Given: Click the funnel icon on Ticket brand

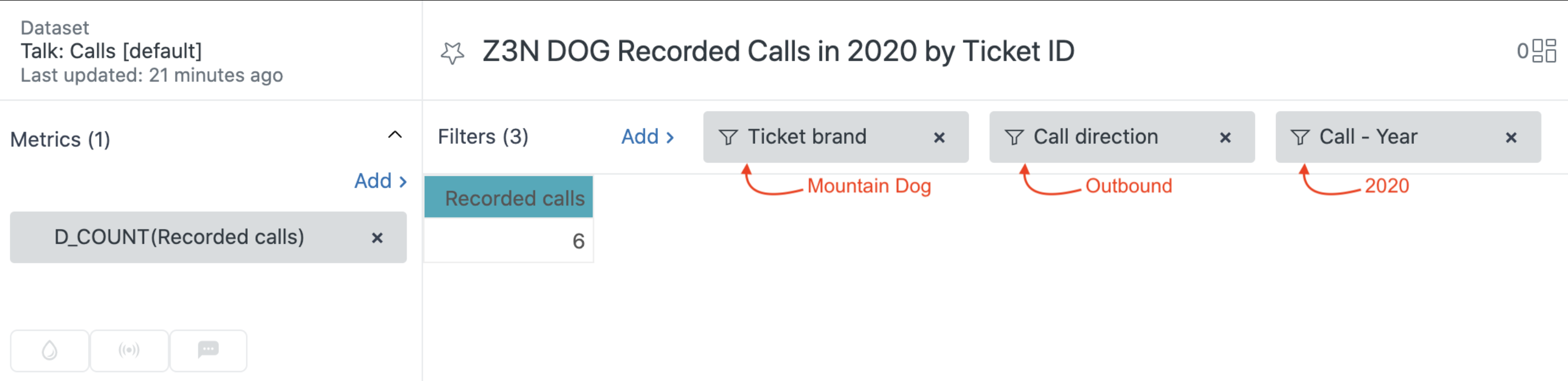Looking at the screenshot, I should click(728, 137).
